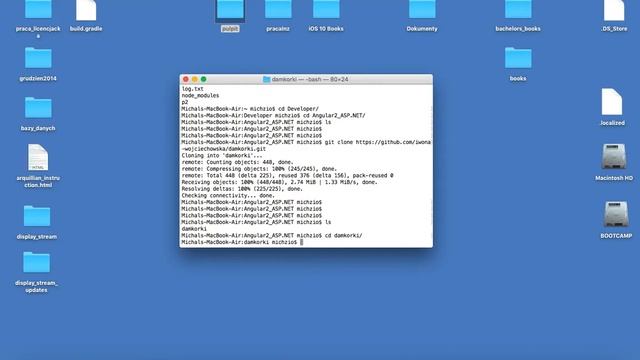Select the display_stream_updates folder icon
The width and height of the screenshot is (640, 360).
coord(36,262)
